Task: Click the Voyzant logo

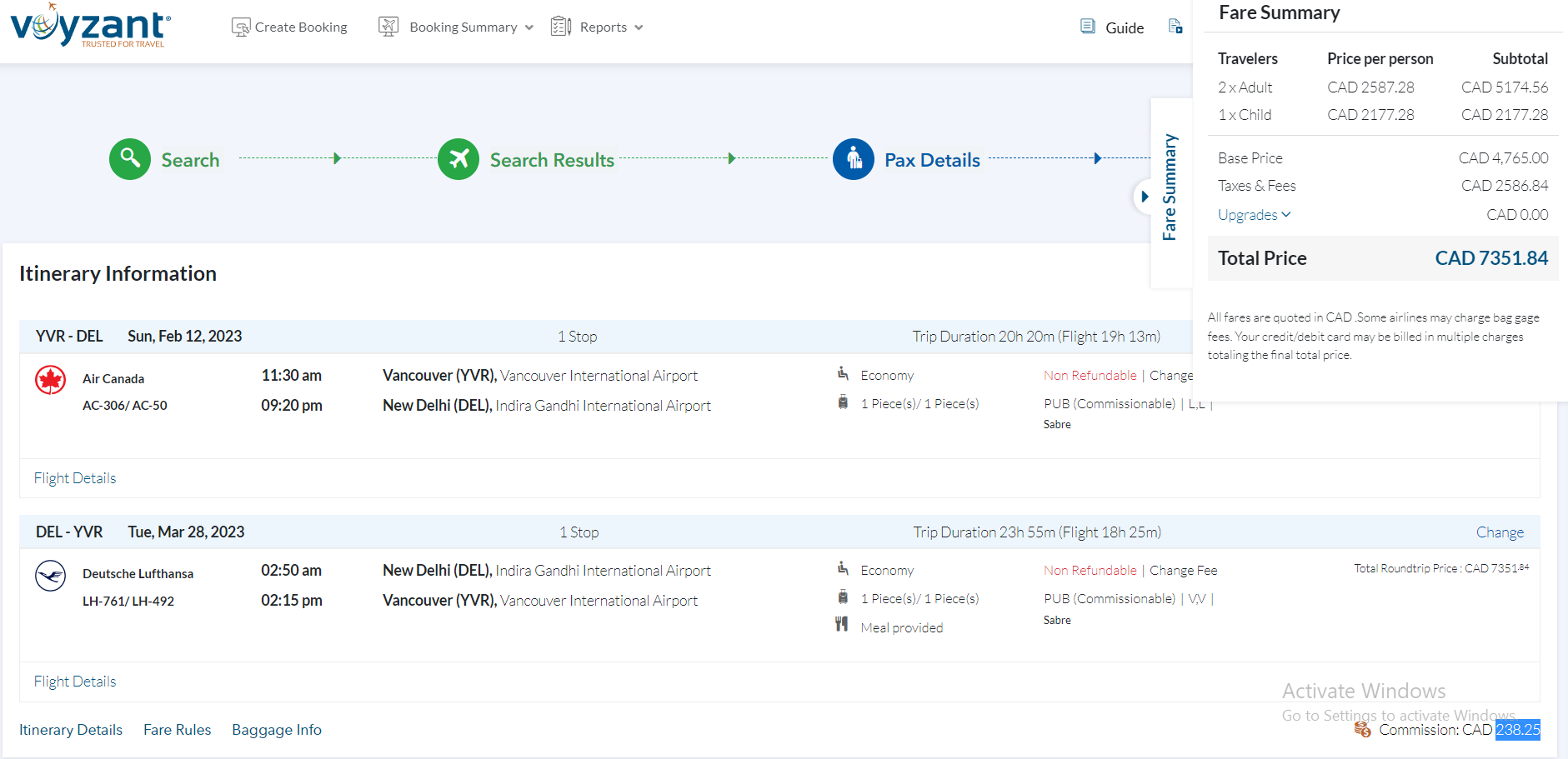Action: click(x=90, y=27)
